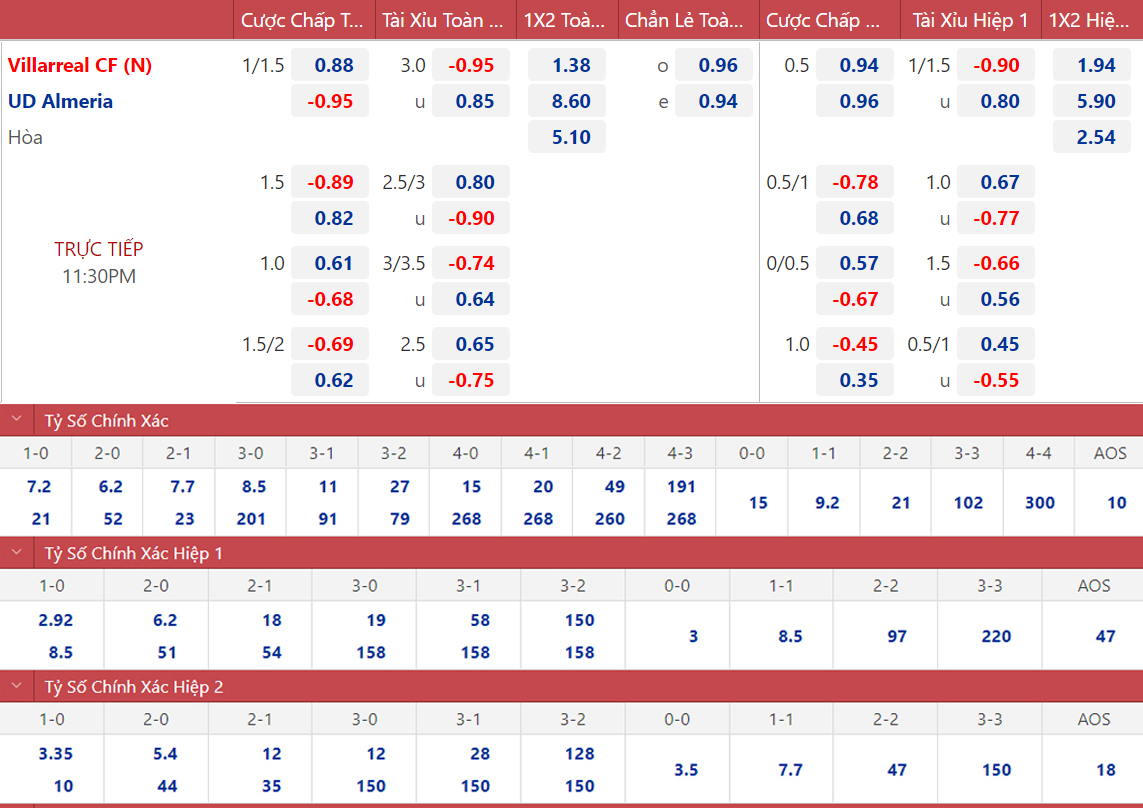The height and width of the screenshot is (808, 1143).
Task: Click the 1X2 Toà... column header
Action: [565, 20]
